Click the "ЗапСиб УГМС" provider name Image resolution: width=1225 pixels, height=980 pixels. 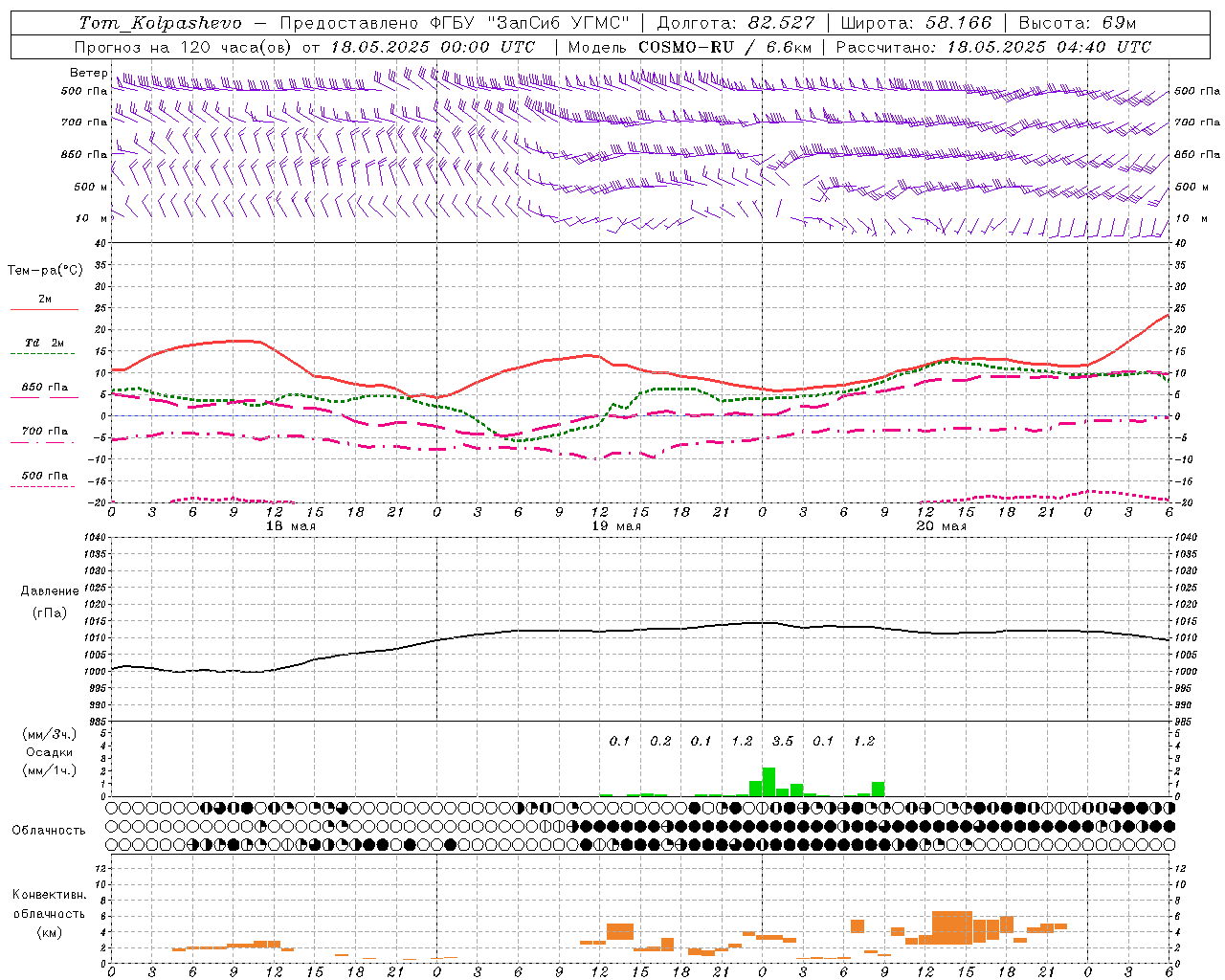557,22
